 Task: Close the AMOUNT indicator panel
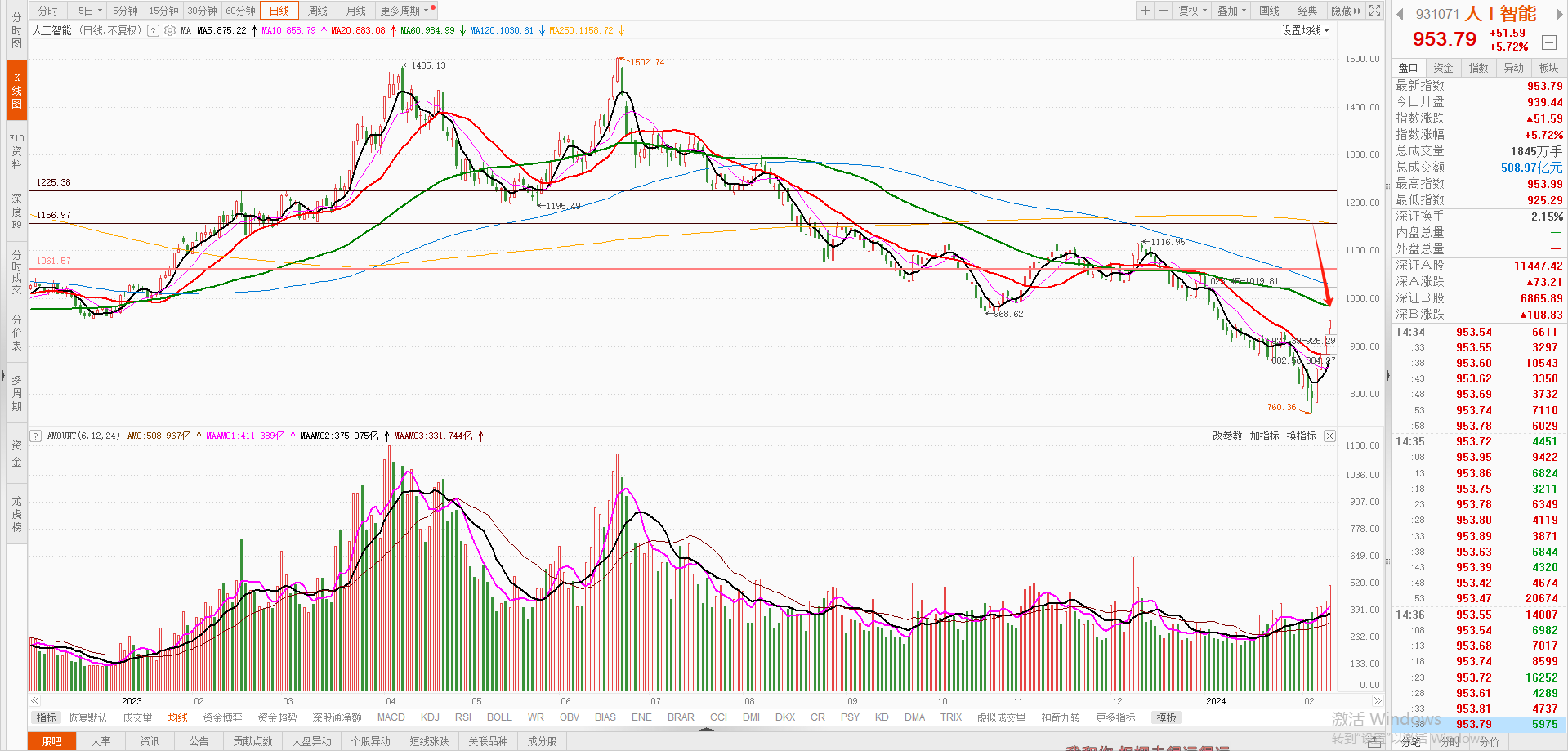click(1329, 436)
